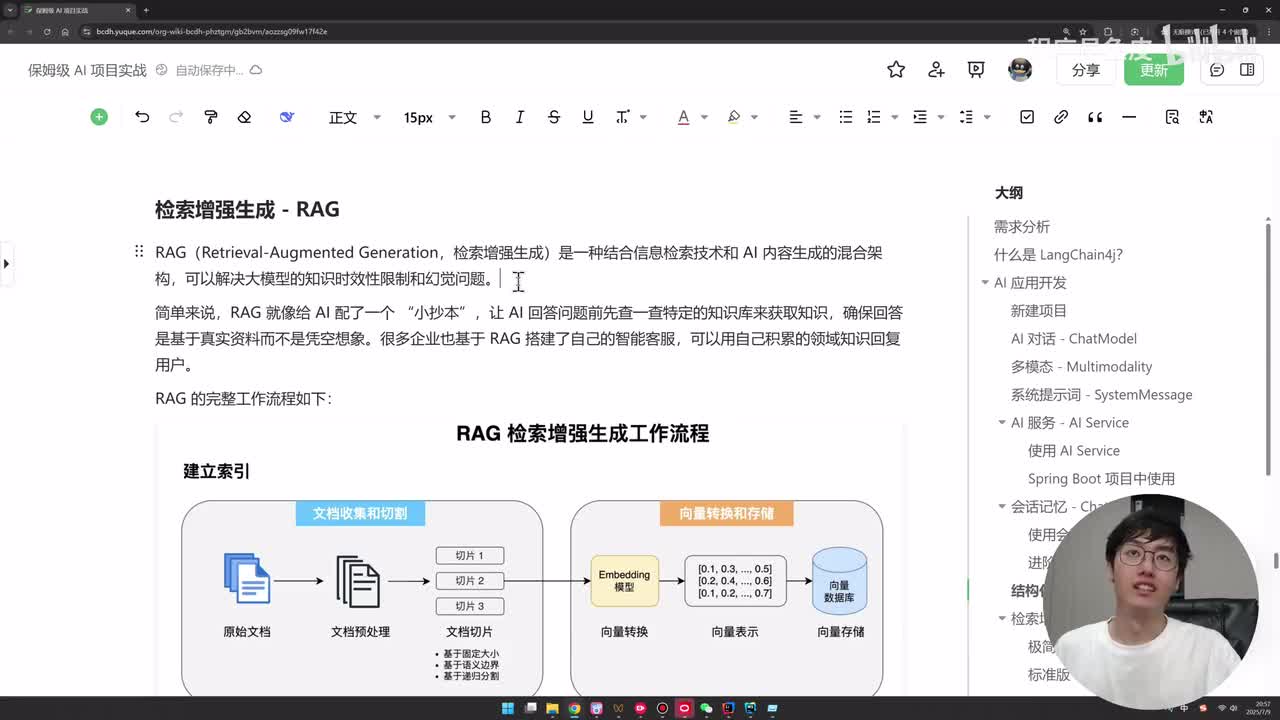The image size is (1280, 720).
Task: Open find and replace
Action: 1172,117
